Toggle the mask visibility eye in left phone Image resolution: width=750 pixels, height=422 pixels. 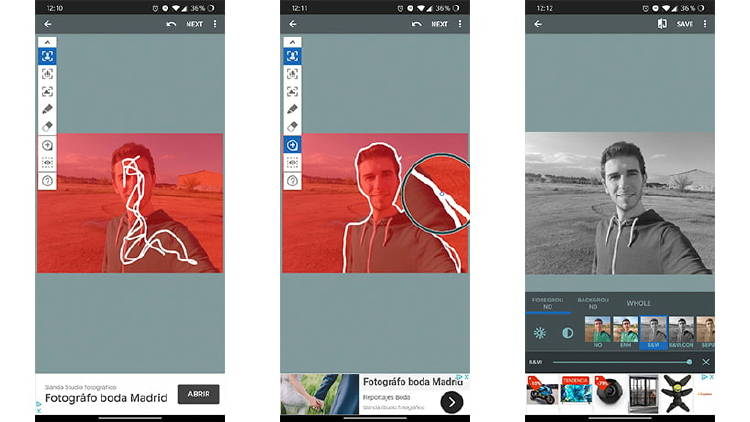click(x=47, y=162)
